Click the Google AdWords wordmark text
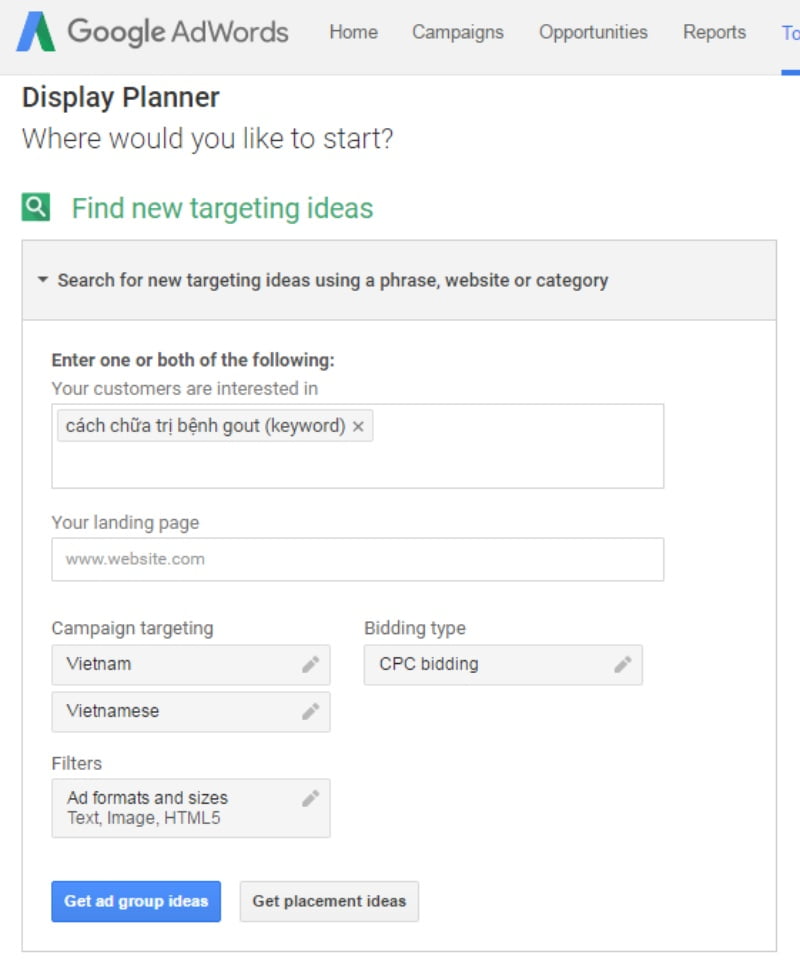 coord(178,32)
